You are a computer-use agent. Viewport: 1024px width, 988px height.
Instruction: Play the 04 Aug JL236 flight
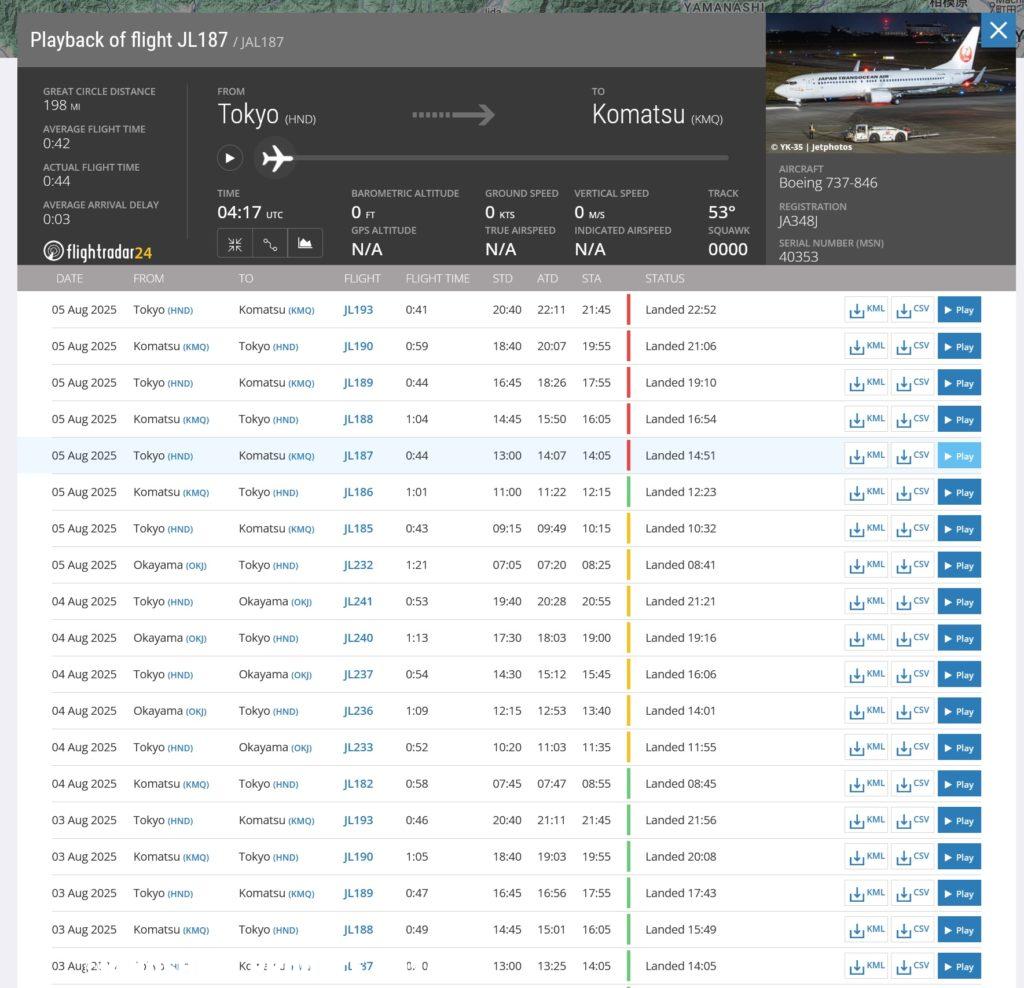pyautogui.click(x=958, y=711)
